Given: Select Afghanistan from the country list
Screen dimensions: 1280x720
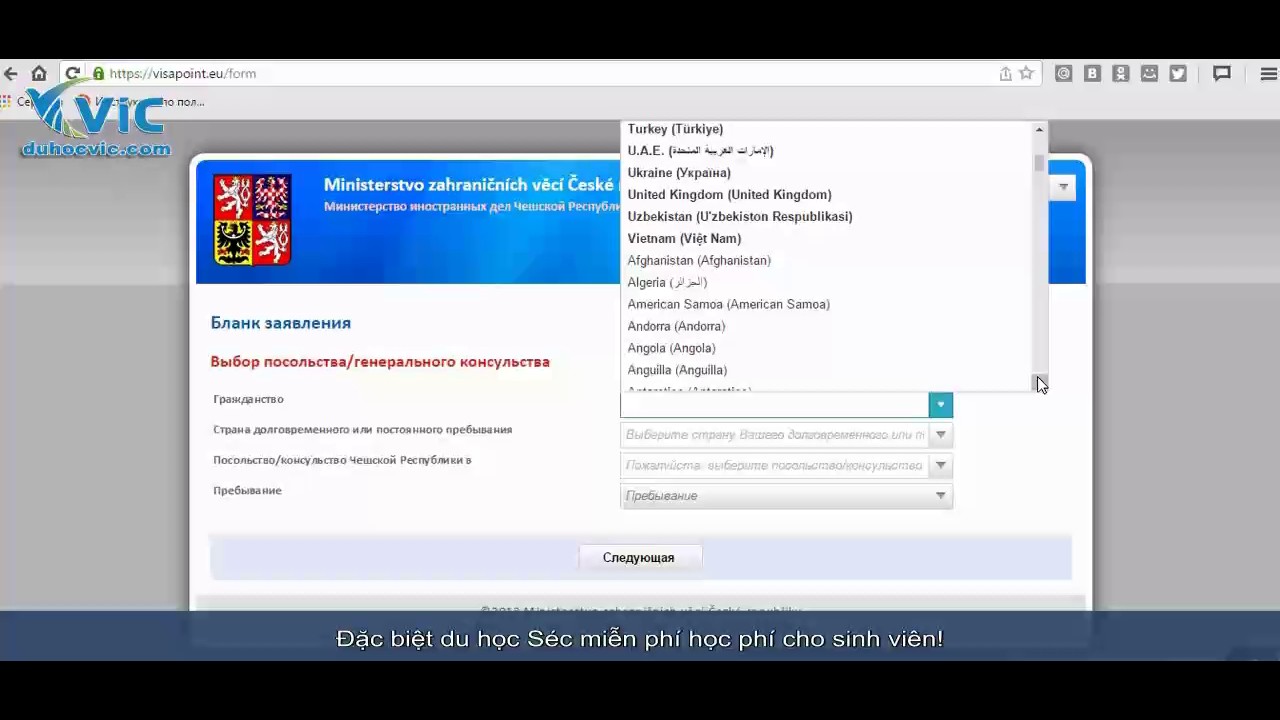Looking at the screenshot, I should point(826,261).
